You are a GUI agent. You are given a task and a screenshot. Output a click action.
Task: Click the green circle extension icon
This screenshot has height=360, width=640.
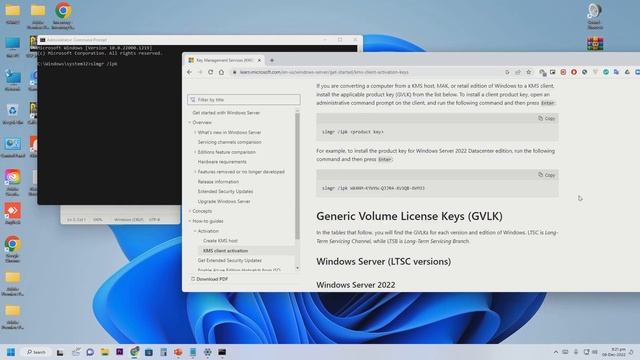click(606, 72)
